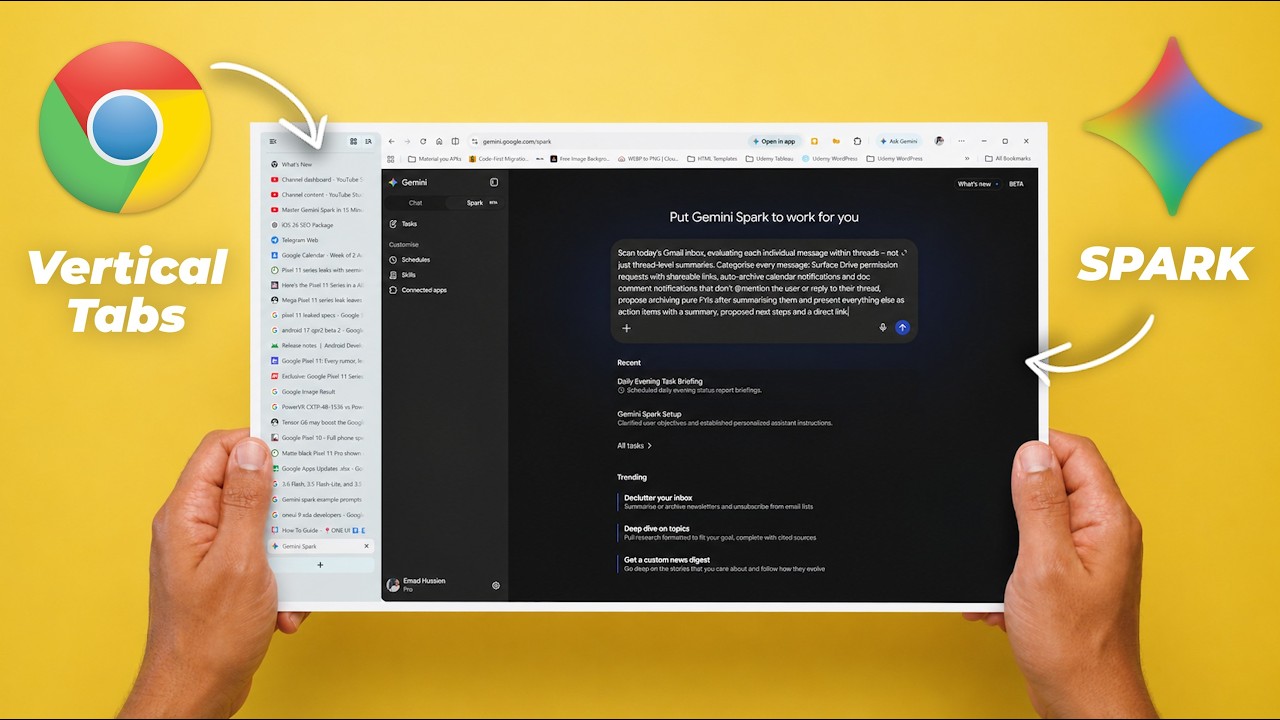Select the 'Google Image Result' tab row
Screen dimensions: 1280x720
click(320, 392)
